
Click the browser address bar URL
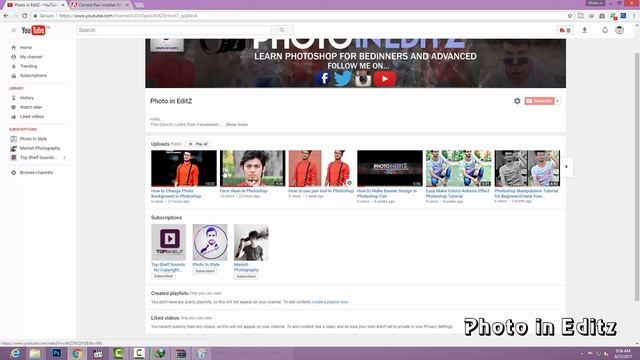128,16
